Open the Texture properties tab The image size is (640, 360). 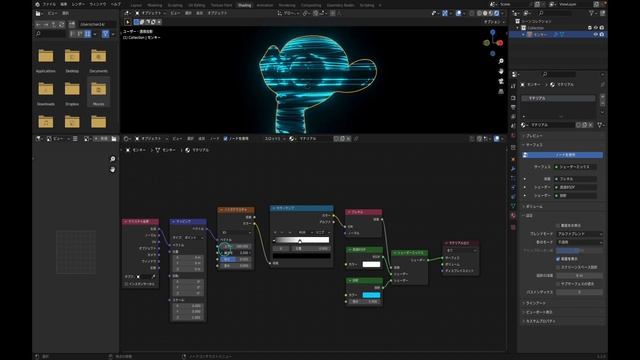(x=513, y=227)
